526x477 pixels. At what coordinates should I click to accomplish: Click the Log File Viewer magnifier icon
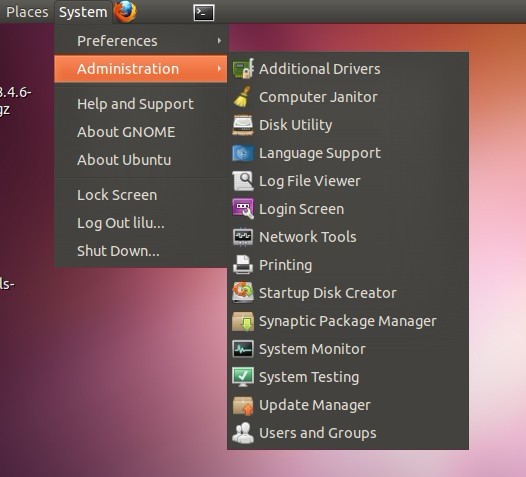tap(243, 181)
